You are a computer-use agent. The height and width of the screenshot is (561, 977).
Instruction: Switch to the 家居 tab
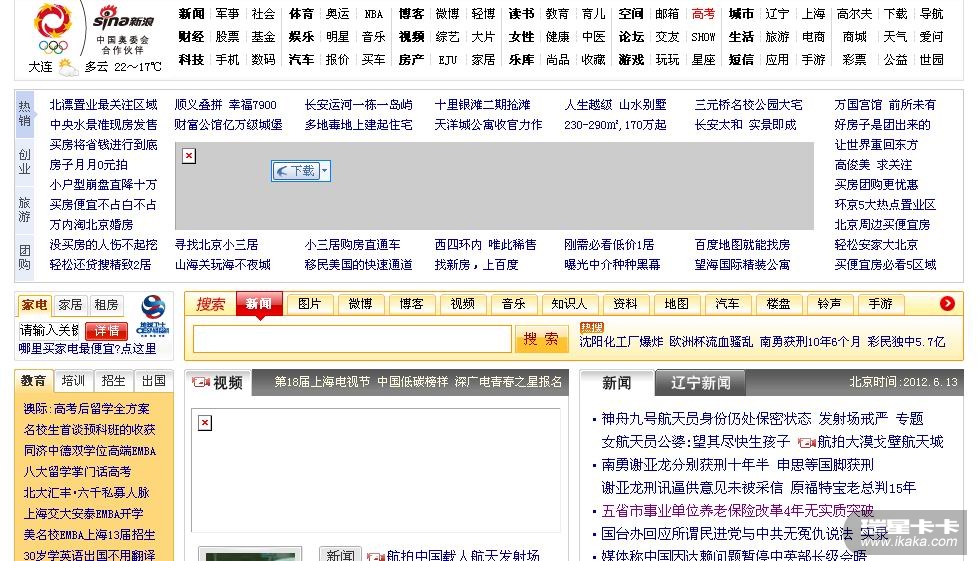[70, 305]
